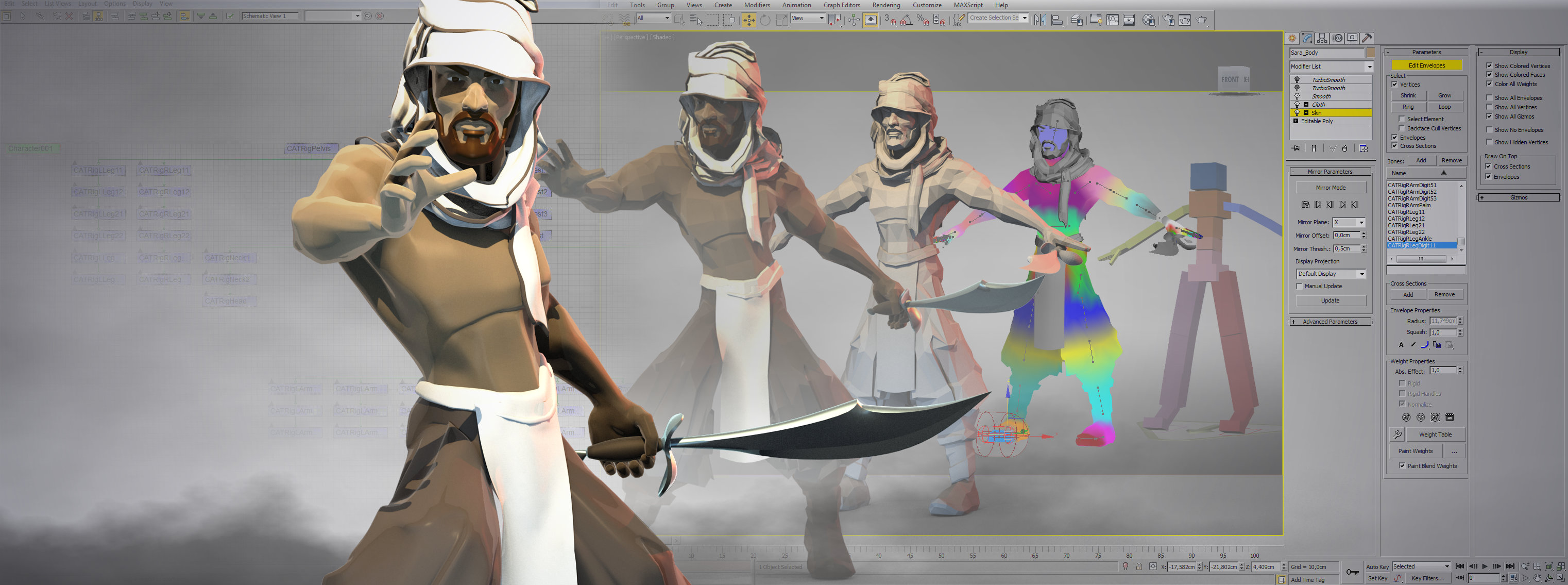Screen dimensions: 1568x585
Task: Click Configure Modifier Sets icon
Action: [x=1364, y=148]
